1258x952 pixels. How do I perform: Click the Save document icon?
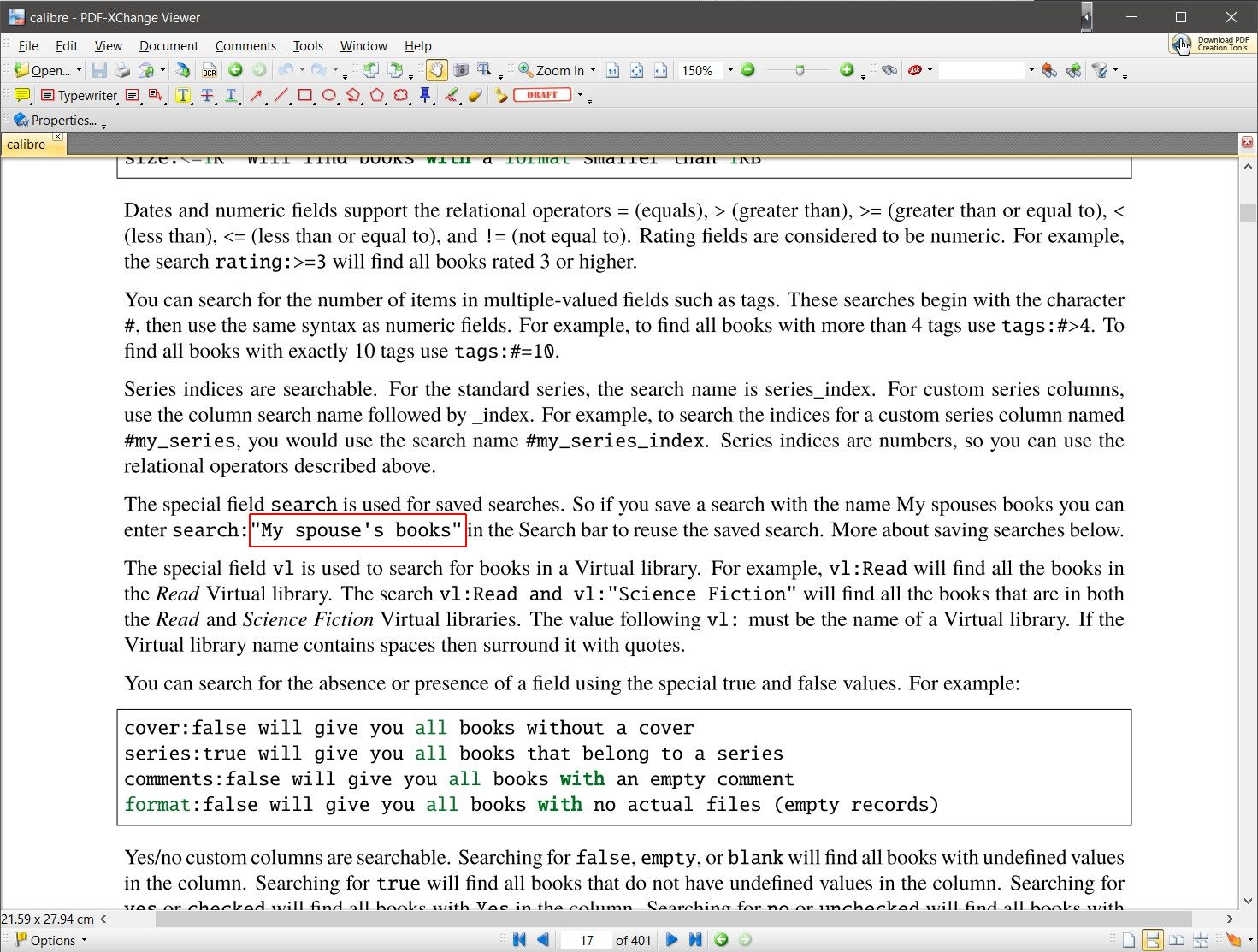99,70
